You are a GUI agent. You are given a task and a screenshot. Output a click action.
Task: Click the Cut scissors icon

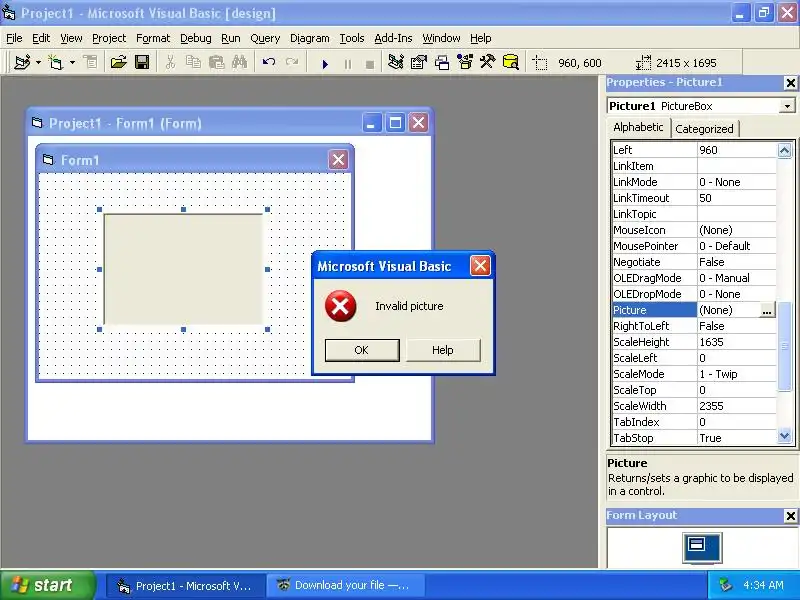[170, 62]
